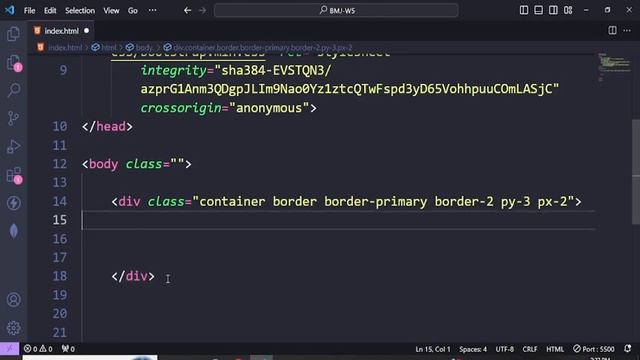This screenshot has height=360, width=640.
Task: Open the Accounts menu icon
Action: 13,300
